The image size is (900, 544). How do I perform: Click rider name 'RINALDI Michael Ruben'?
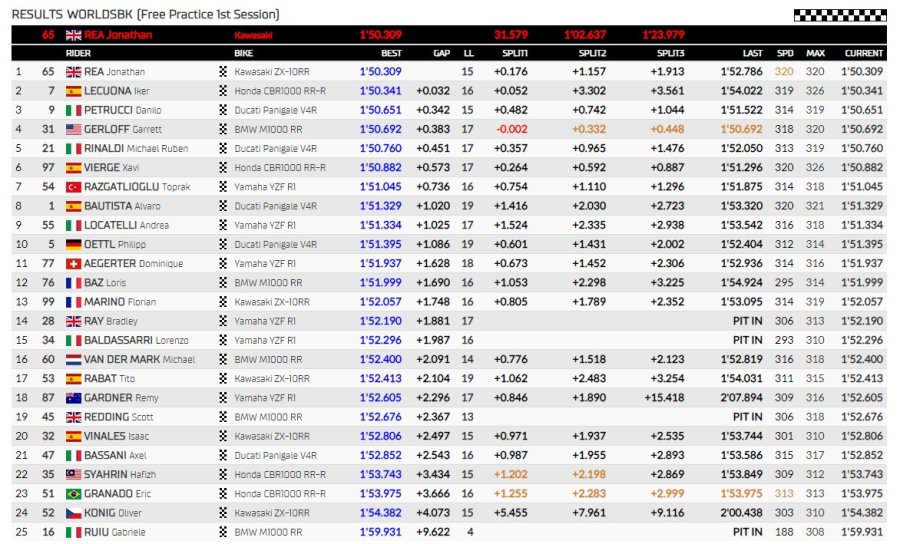pos(136,149)
